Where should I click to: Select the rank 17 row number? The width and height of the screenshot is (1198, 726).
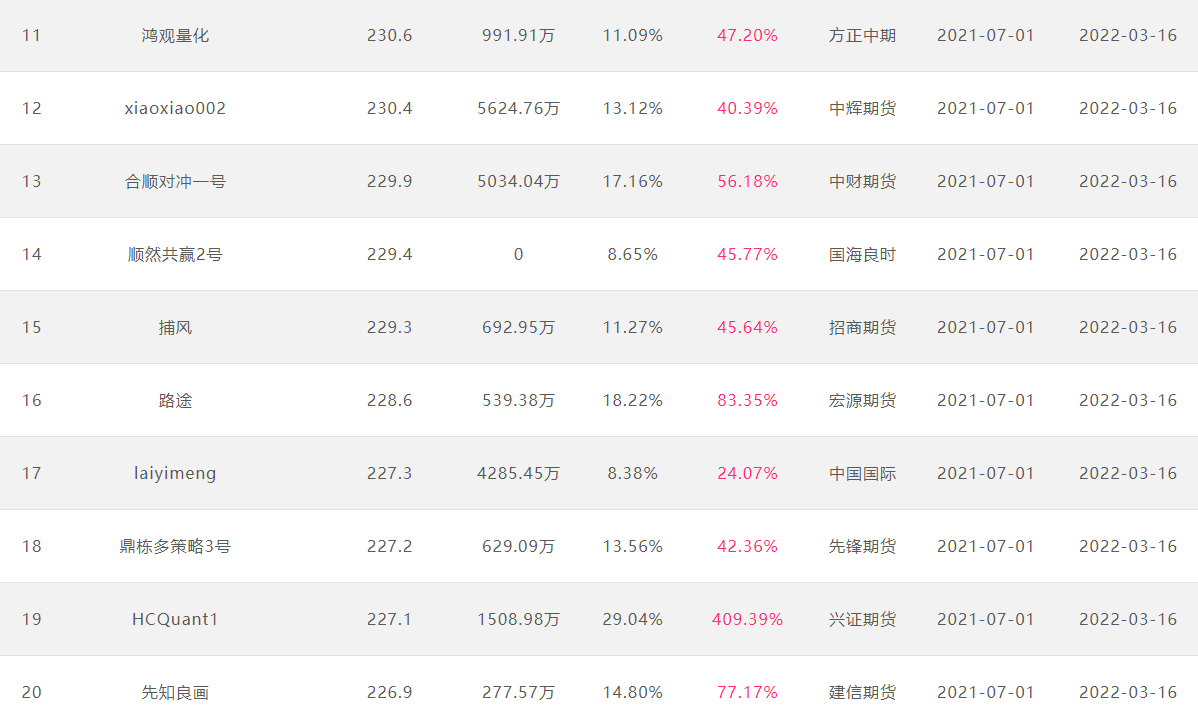click(x=32, y=473)
